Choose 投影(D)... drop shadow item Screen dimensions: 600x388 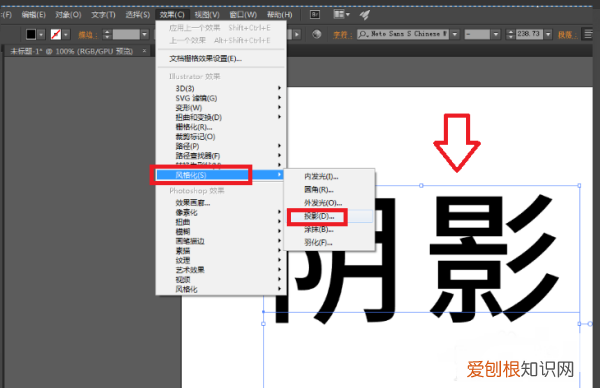(x=329, y=216)
